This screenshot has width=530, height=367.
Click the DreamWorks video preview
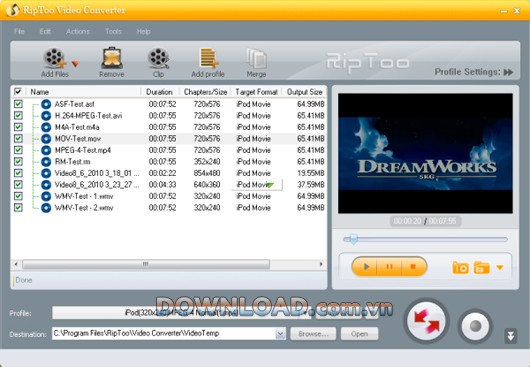pos(425,153)
